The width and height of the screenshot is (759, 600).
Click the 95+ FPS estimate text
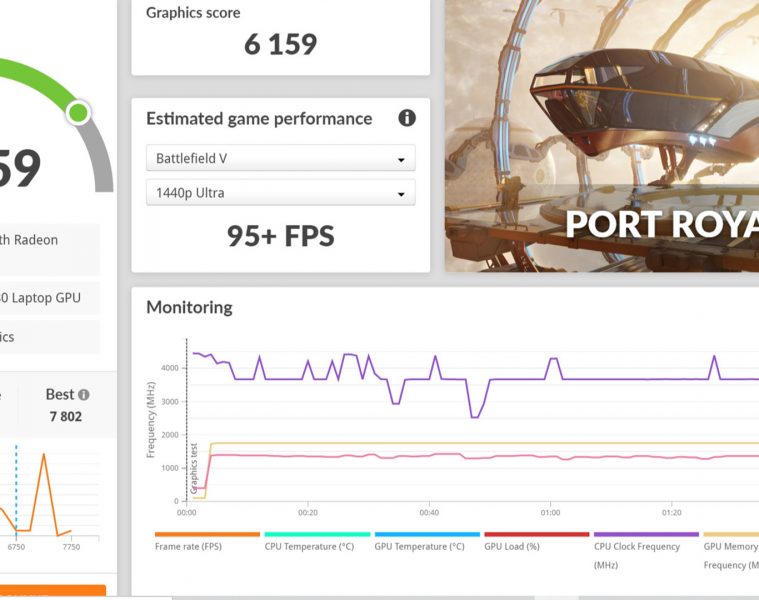[281, 236]
